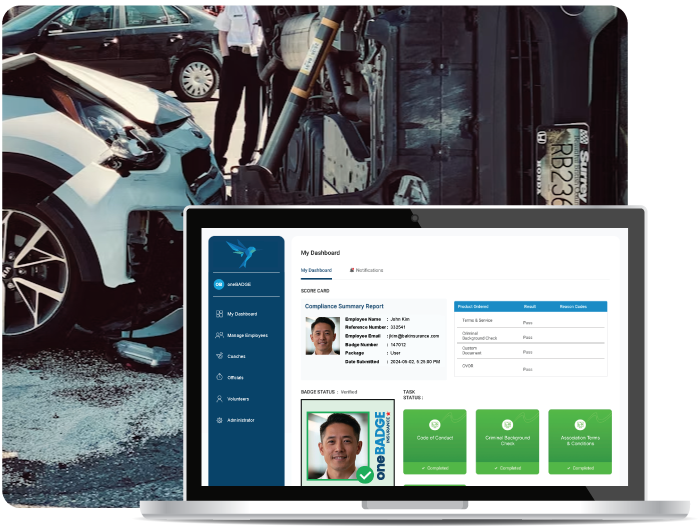This screenshot has width=700, height=530.
Task: Click the Coaches sidebar icon
Action: [219, 356]
